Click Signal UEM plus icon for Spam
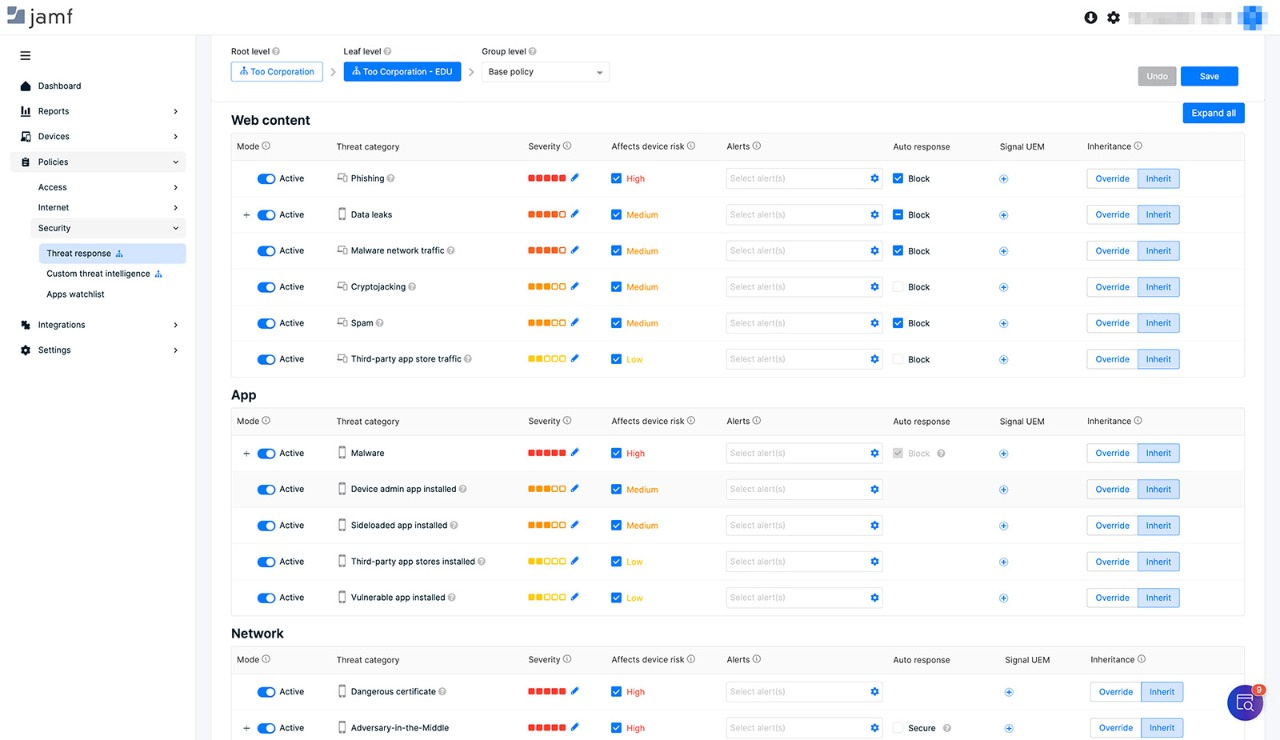1280x740 pixels. 1004,324
